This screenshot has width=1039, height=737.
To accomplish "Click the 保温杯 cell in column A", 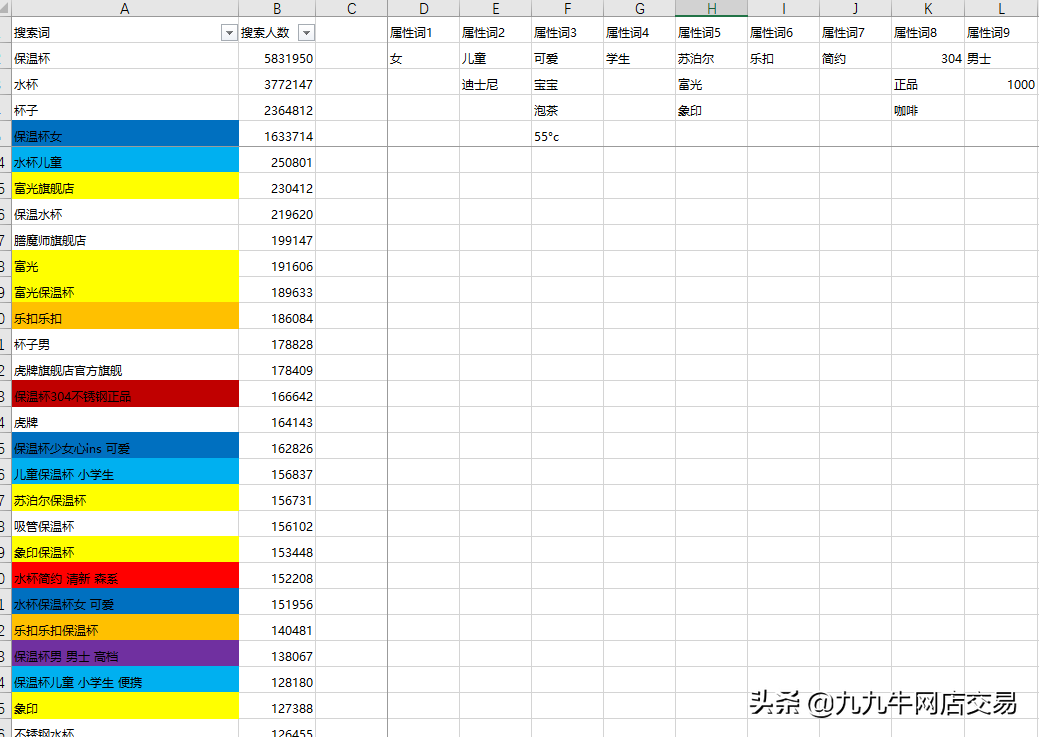I will [x=125, y=58].
